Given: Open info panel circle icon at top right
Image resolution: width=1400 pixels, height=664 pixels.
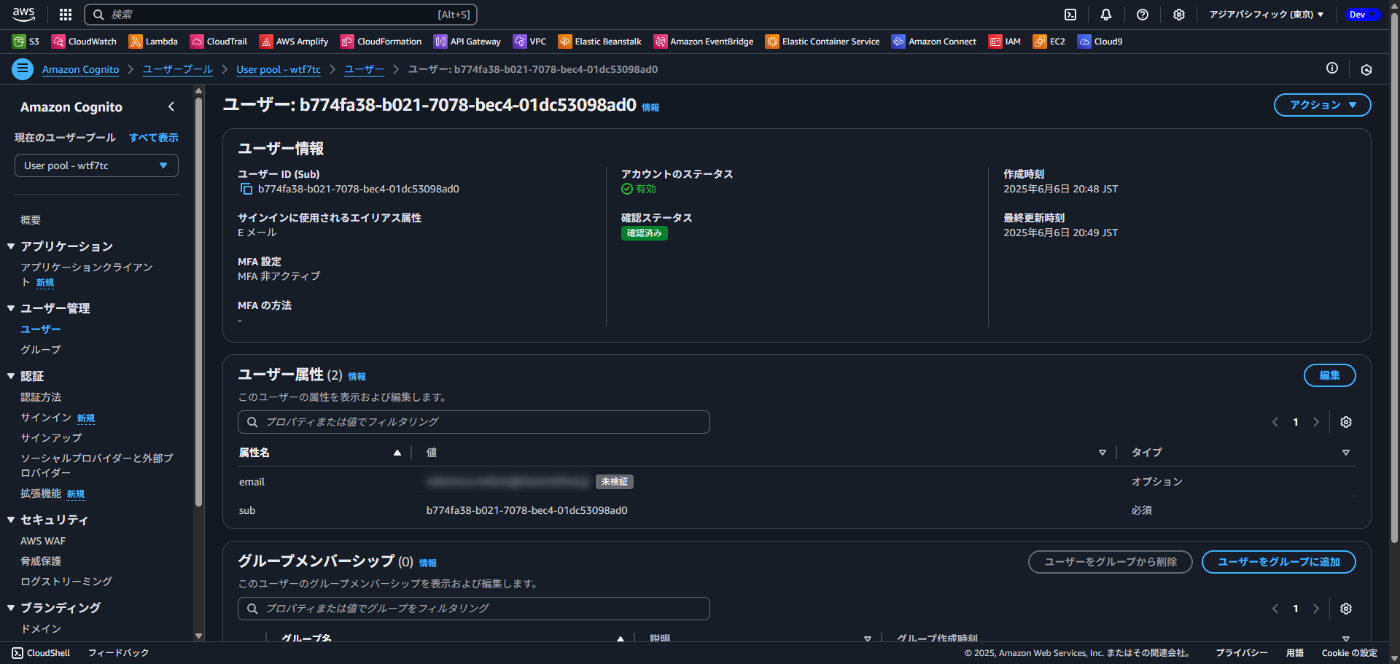Looking at the screenshot, I should coord(1332,68).
